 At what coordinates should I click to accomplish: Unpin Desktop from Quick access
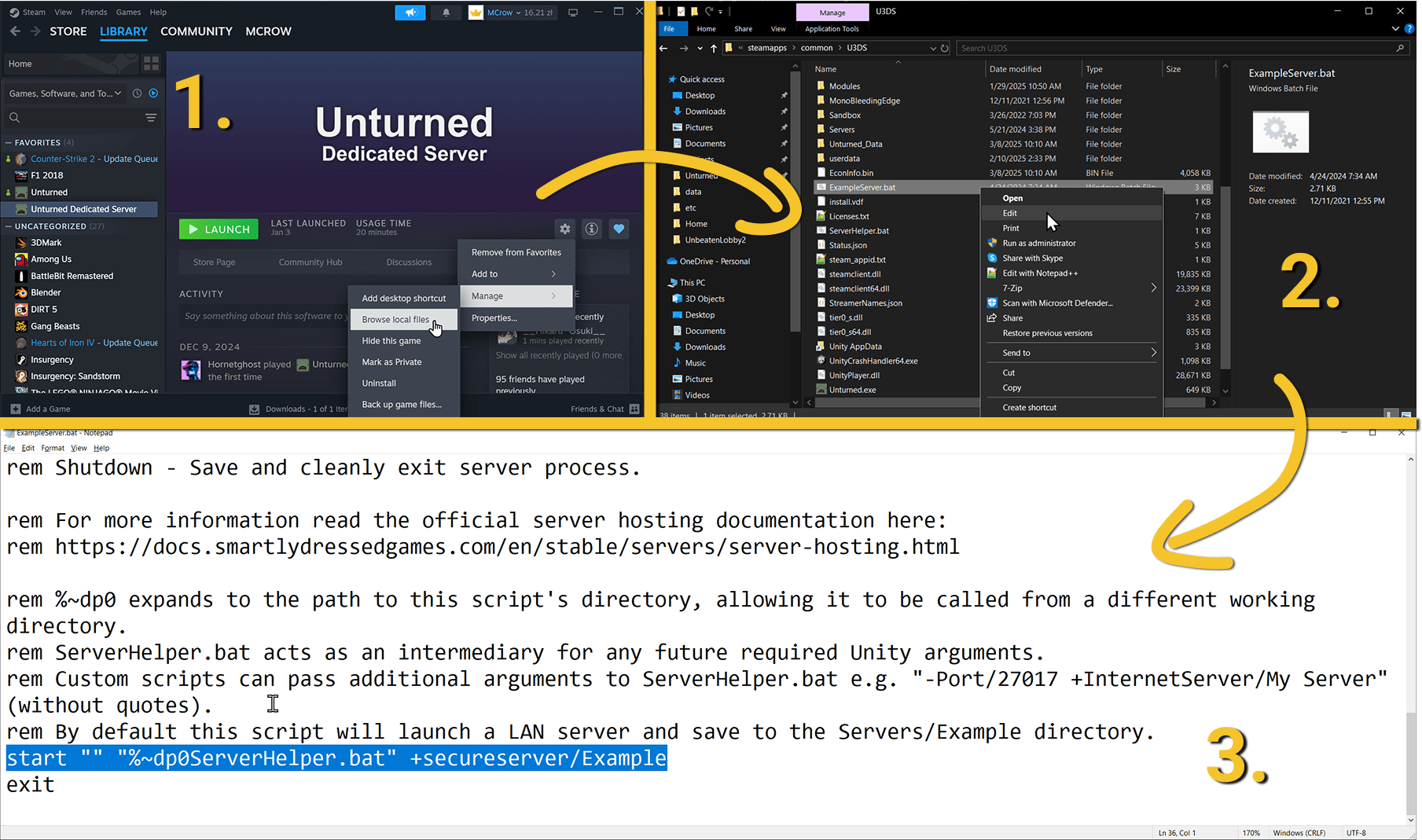[x=783, y=95]
